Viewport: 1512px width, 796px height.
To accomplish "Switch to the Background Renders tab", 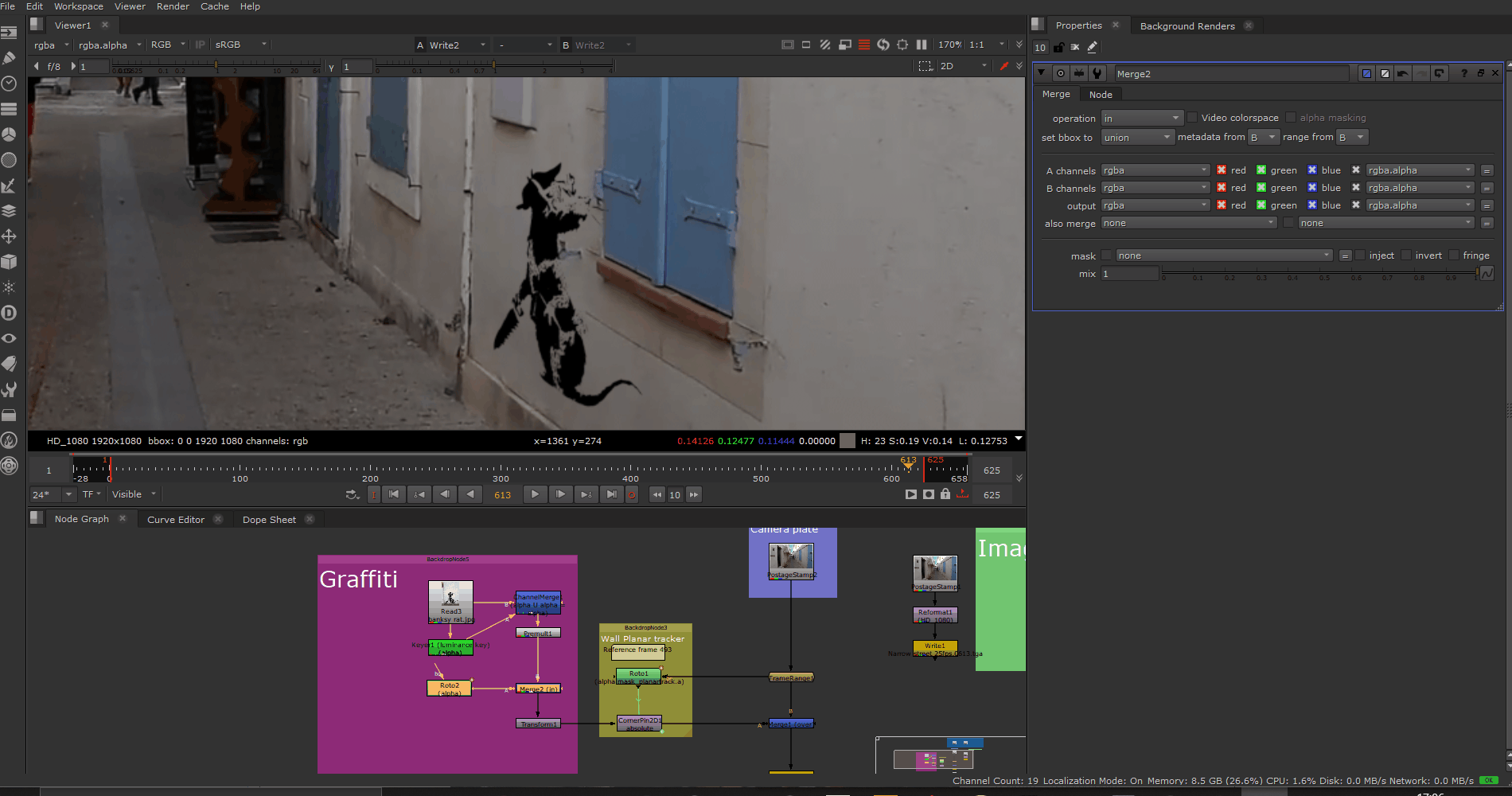I will [x=1187, y=25].
